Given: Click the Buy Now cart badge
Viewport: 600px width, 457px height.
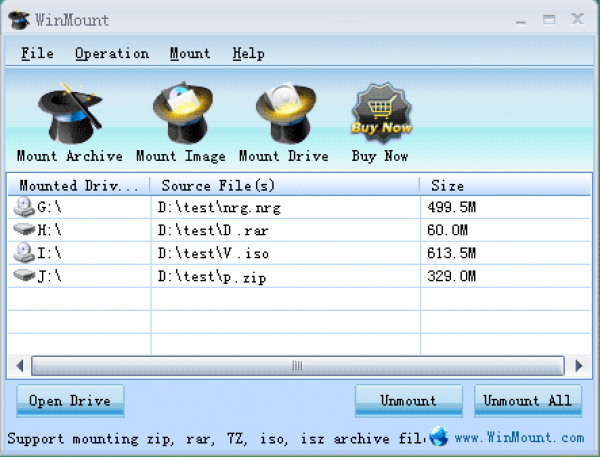Looking at the screenshot, I should point(381,113).
